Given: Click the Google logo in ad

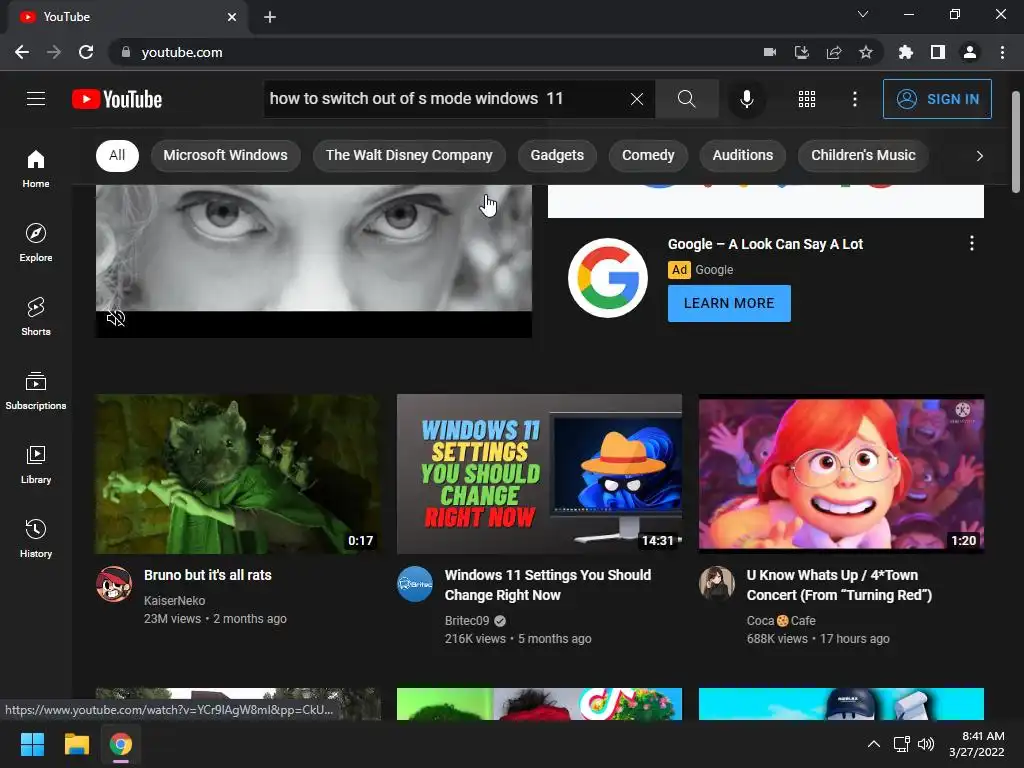Looking at the screenshot, I should [607, 278].
